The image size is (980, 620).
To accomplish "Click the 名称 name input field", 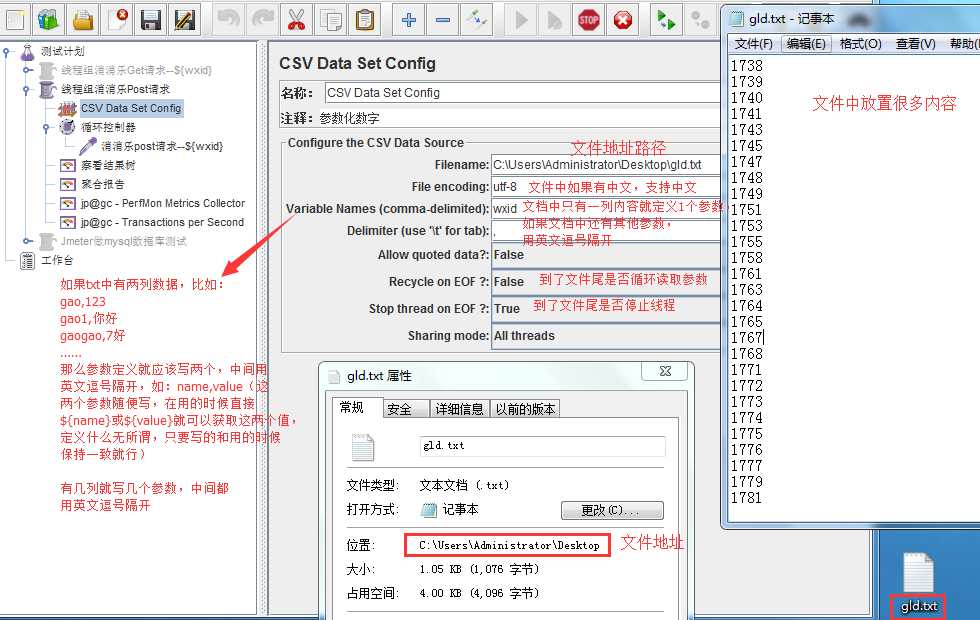I will (x=522, y=93).
